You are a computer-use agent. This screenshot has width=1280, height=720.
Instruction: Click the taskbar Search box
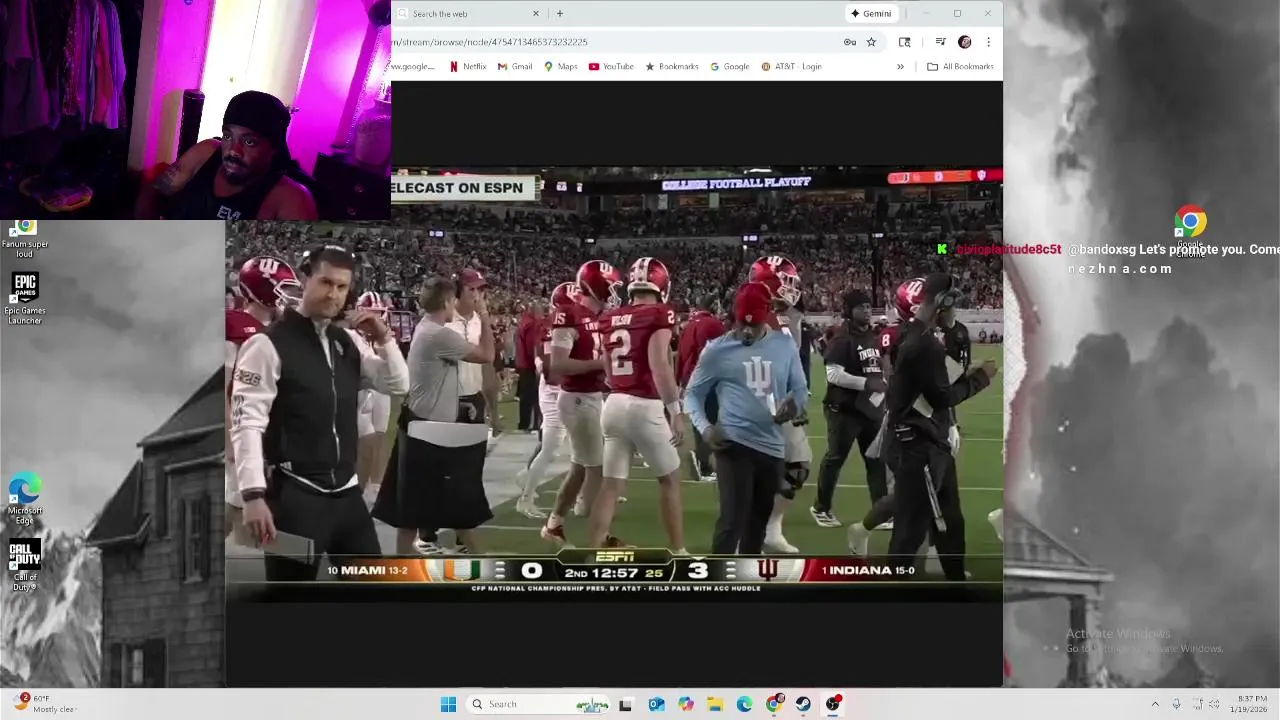click(538, 704)
